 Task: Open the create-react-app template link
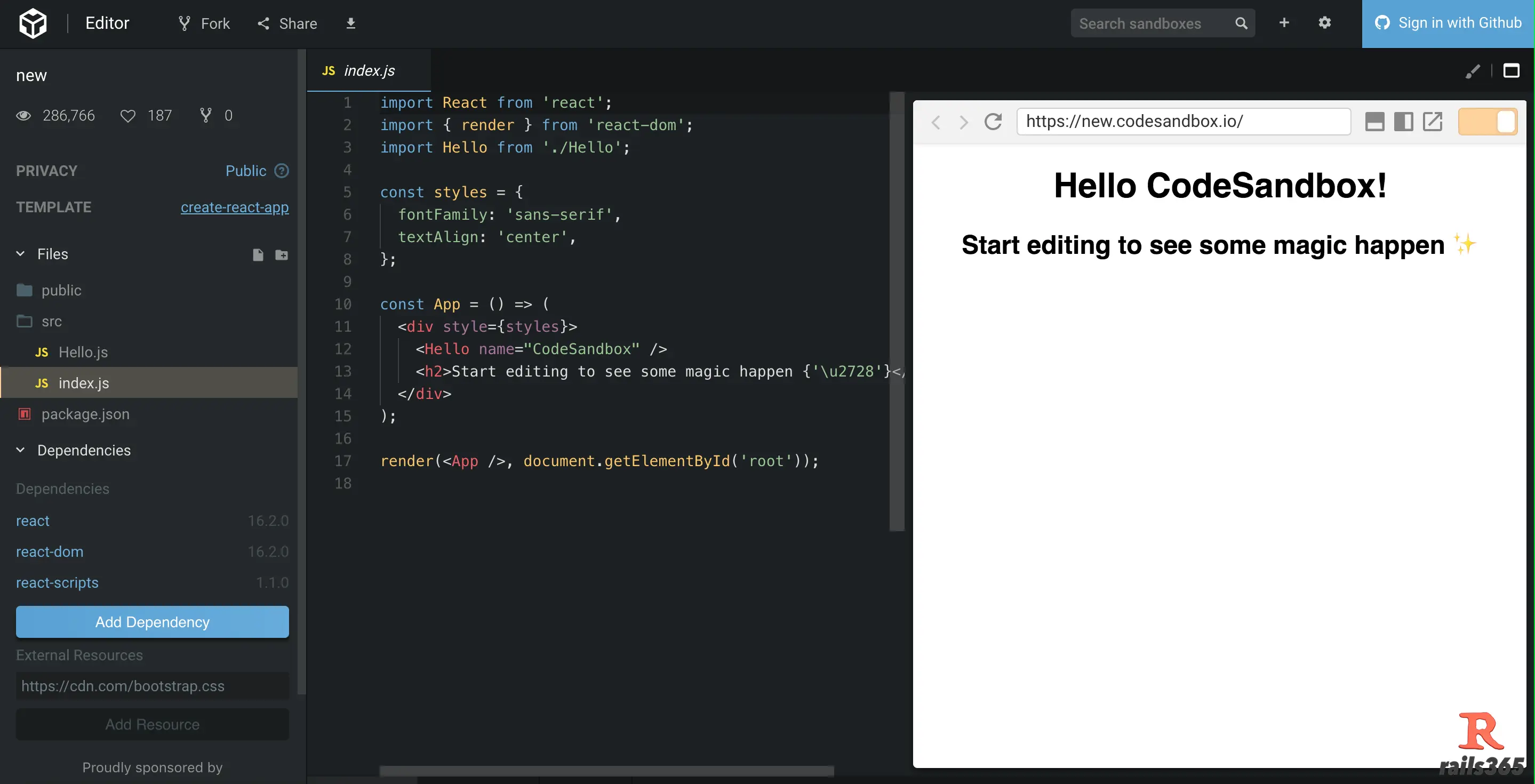point(234,207)
